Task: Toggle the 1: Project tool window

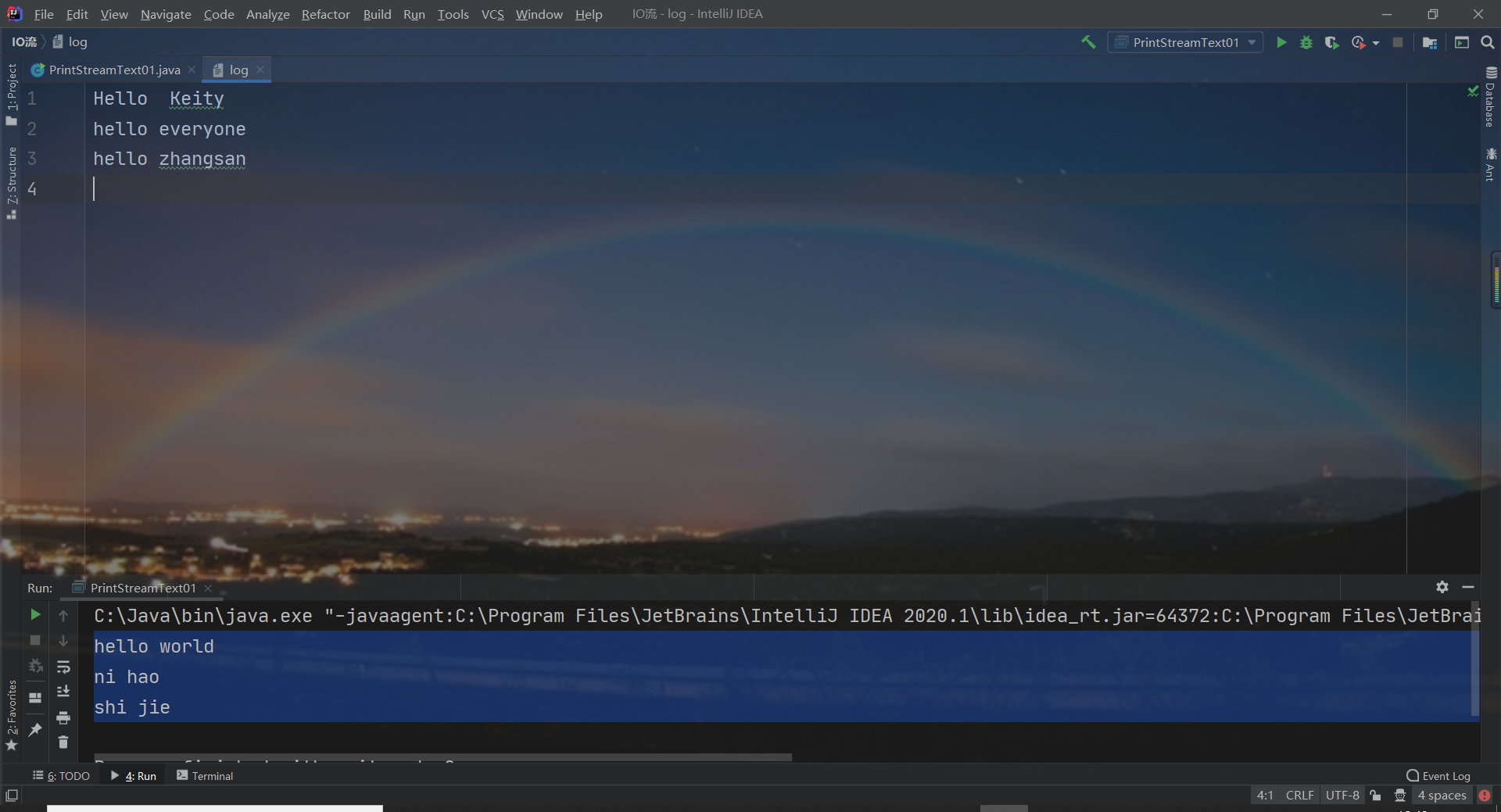Action: pyautogui.click(x=11, y=94)
